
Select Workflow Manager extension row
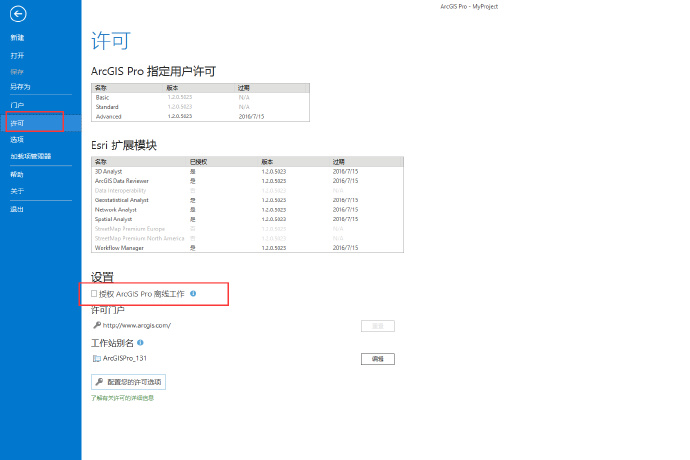pos(247,248)
